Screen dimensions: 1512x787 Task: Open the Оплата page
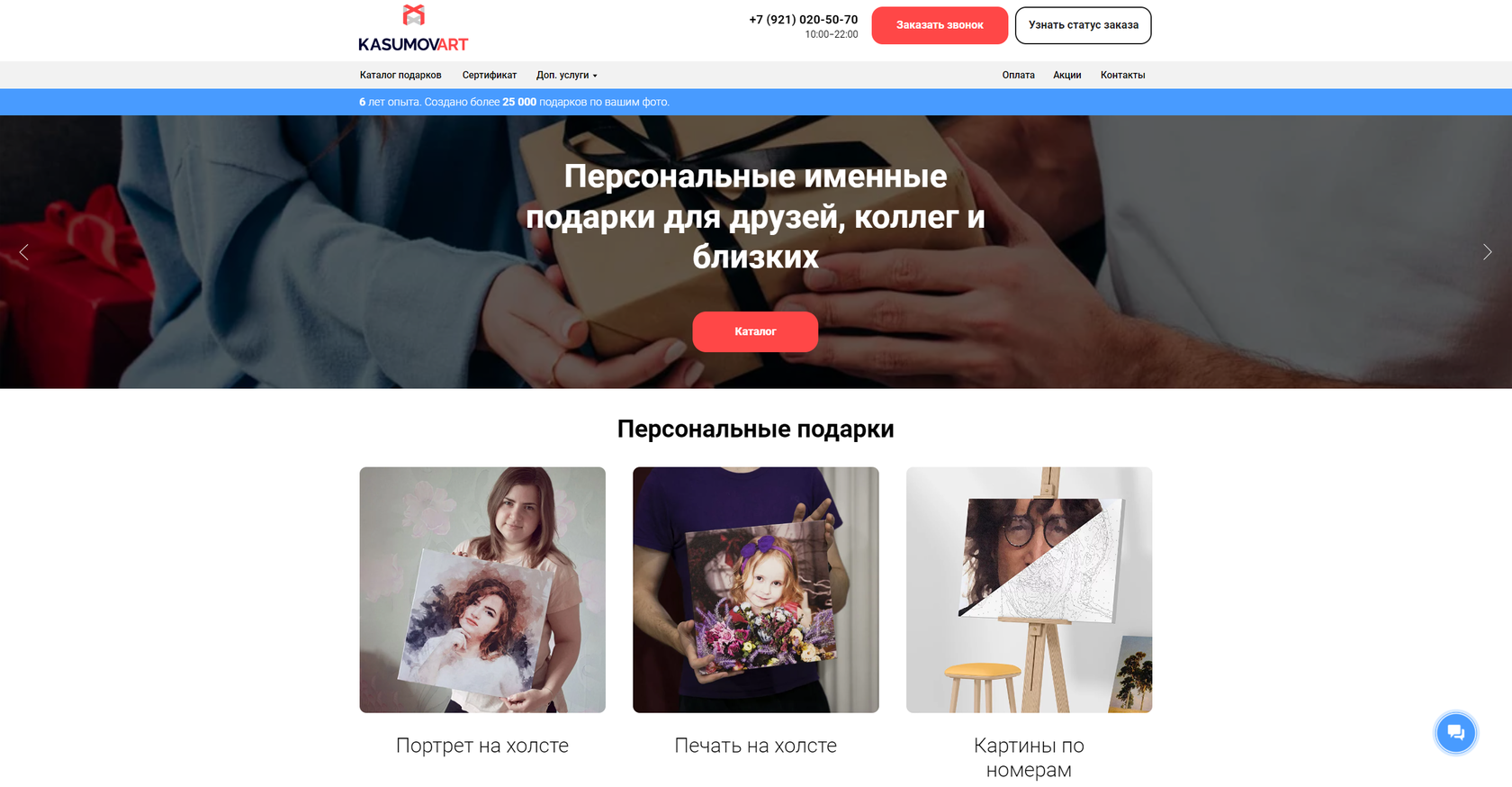coord(1018,75)
